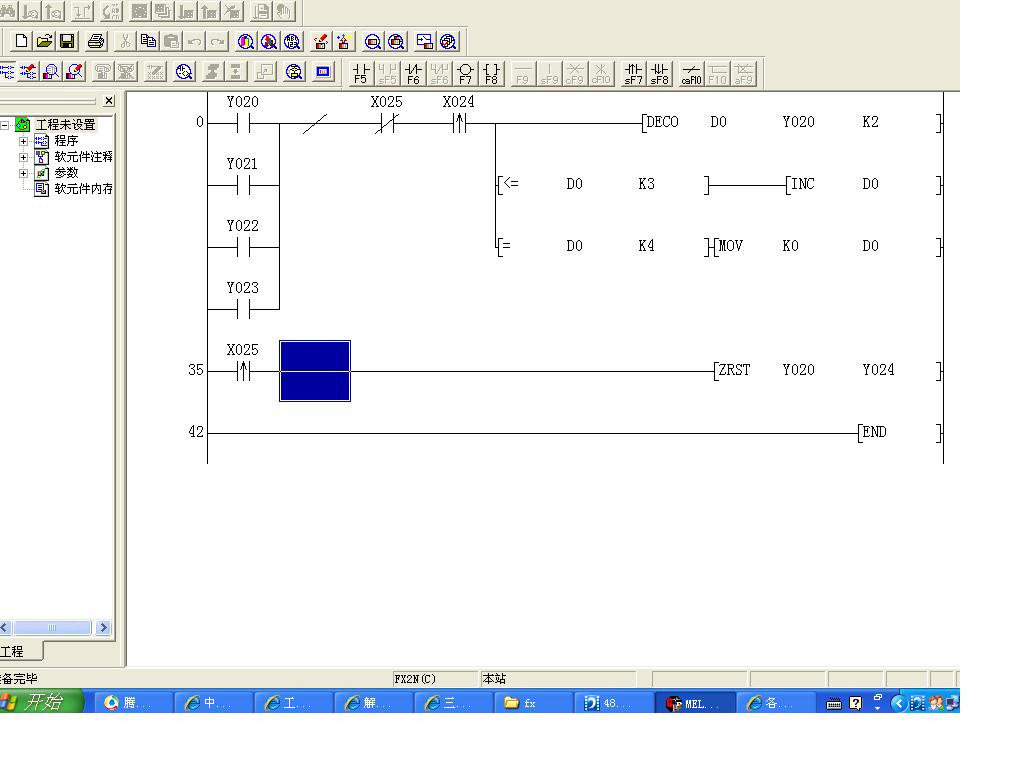The image size is (1024, 768).
Task: Insert a normally open contact (F5)
Action: 361,73
